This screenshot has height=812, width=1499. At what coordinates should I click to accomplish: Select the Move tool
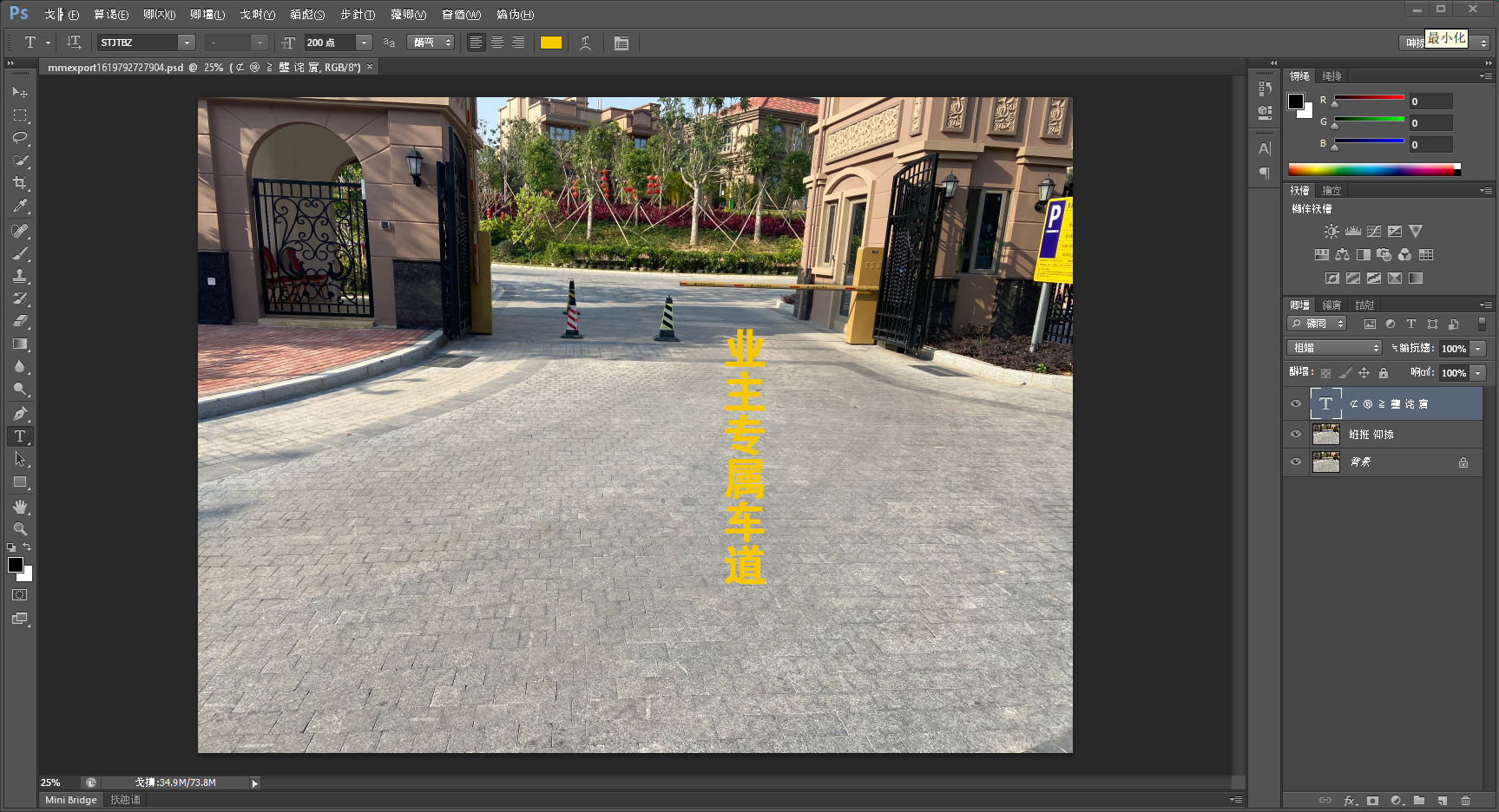point(20,92)
